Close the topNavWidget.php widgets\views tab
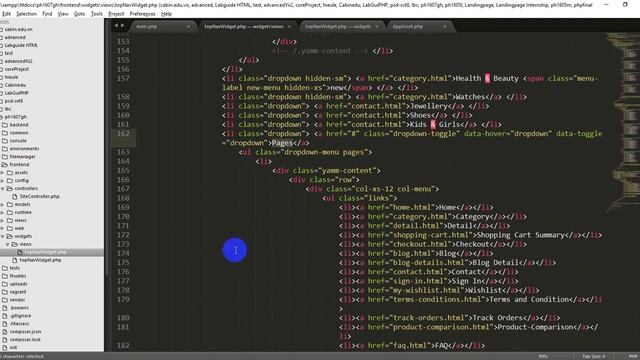This screenshot has width=640, height=360. (x=289, y=27)
